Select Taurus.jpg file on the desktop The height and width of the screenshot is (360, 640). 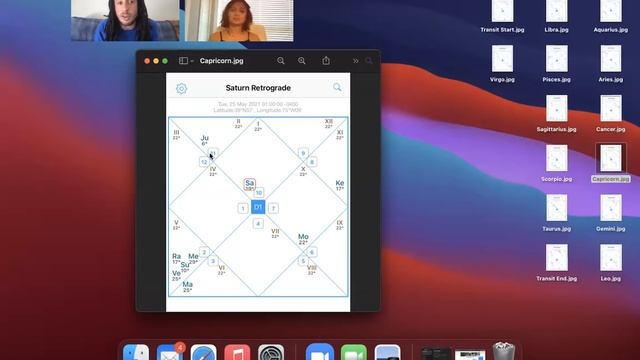coord(556,213)
